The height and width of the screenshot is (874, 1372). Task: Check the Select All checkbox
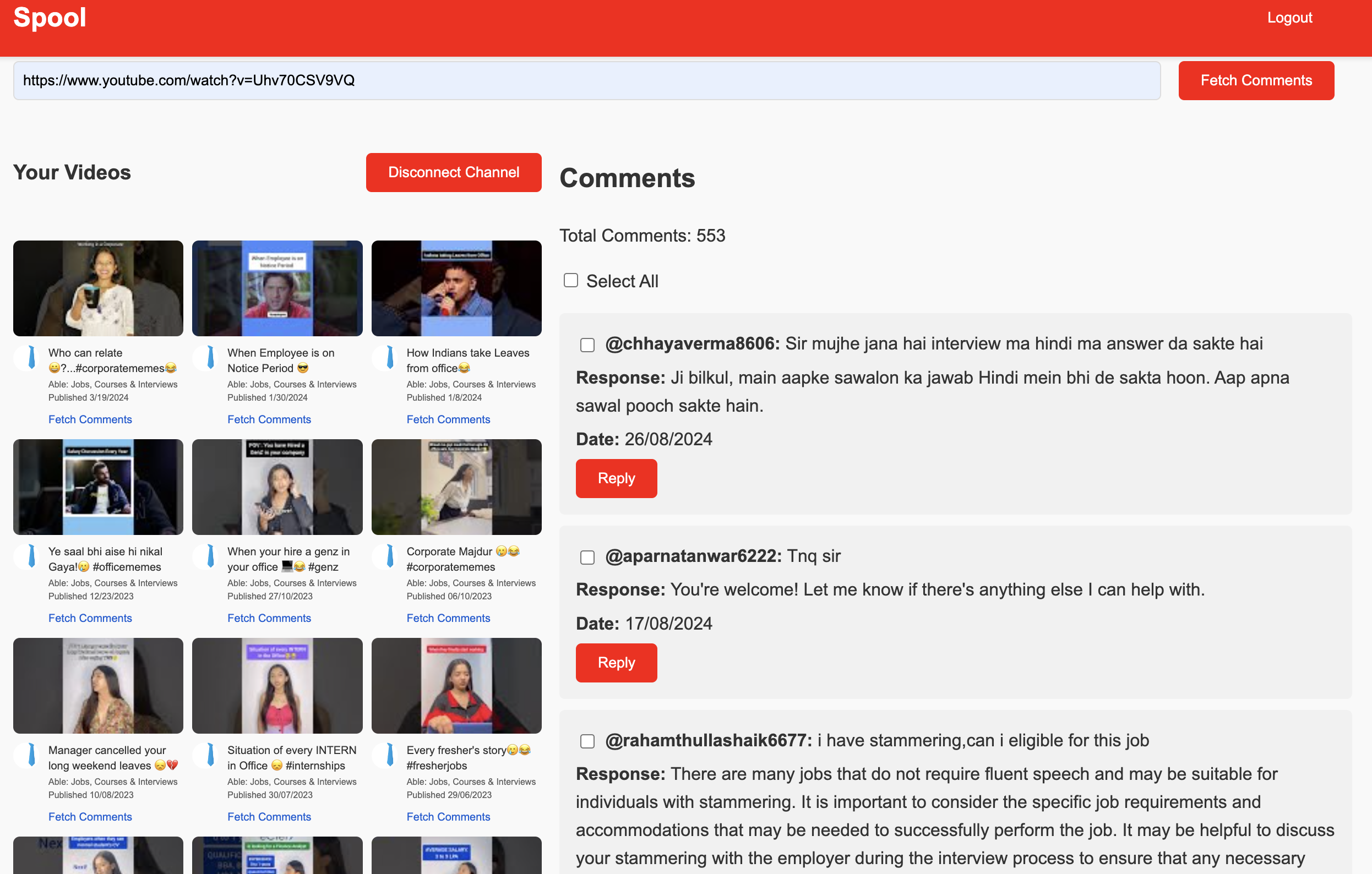pos(570,280)
